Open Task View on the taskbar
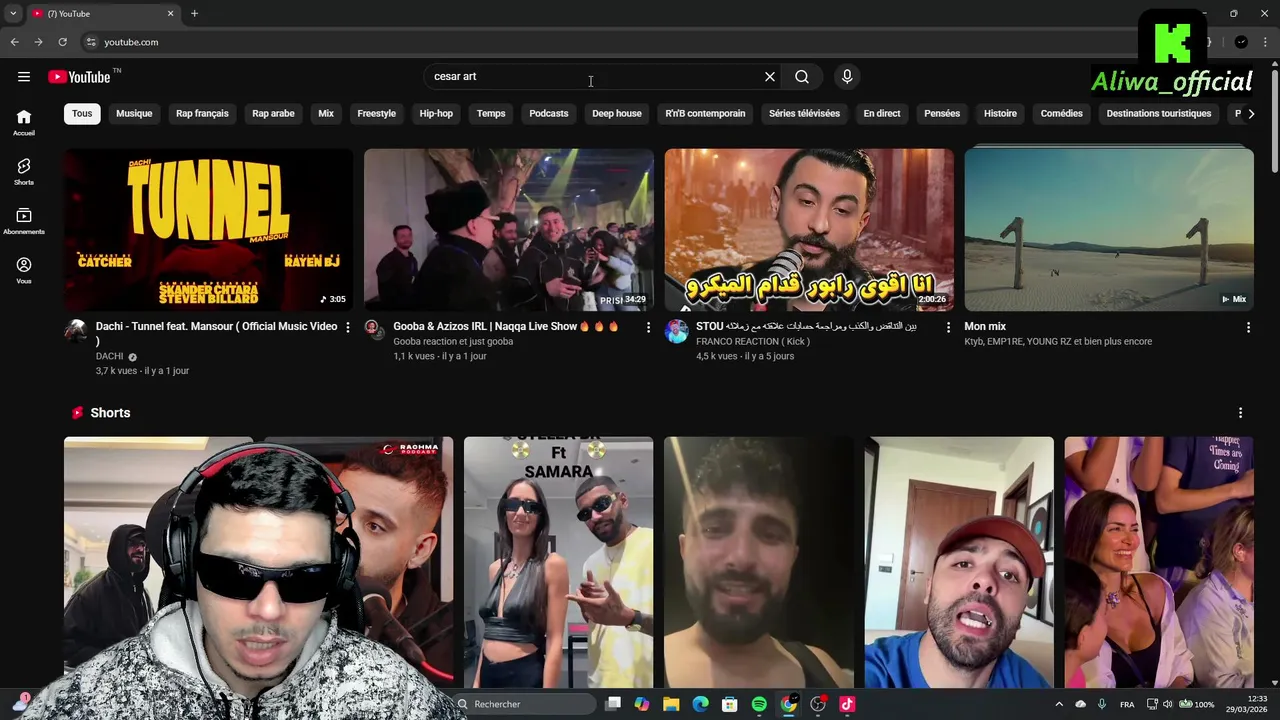Screen dimensions: 1280x720 pos(613,704)
